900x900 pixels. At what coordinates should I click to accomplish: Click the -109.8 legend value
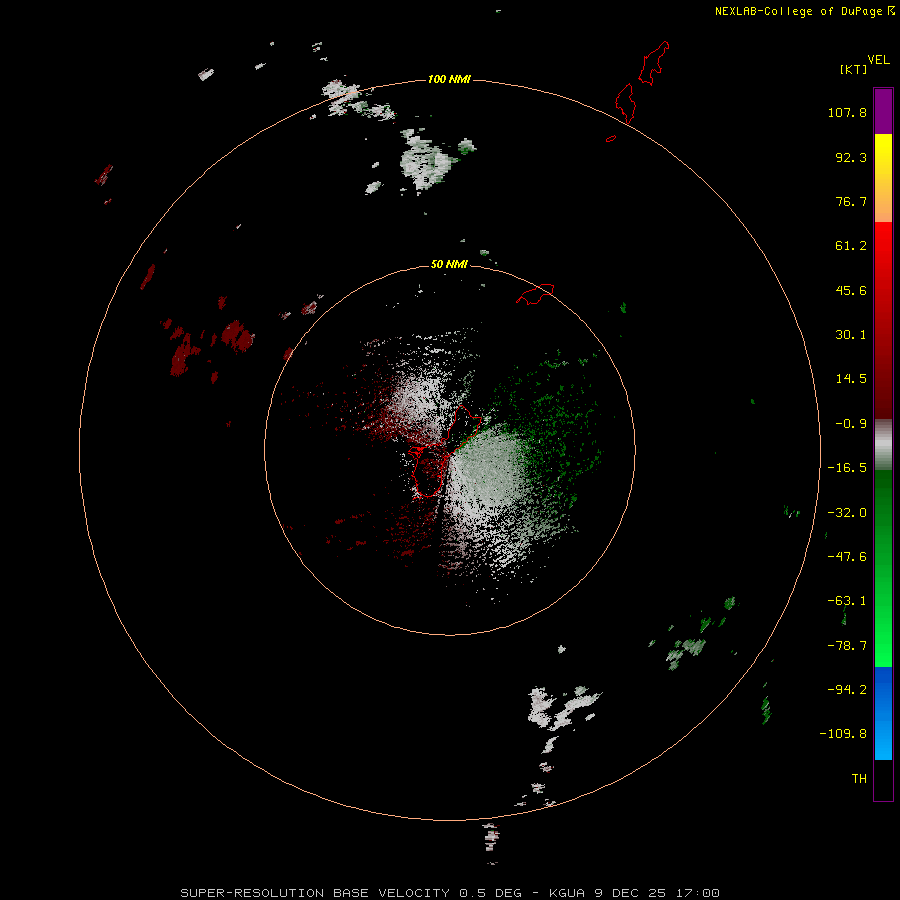[843, 734]
